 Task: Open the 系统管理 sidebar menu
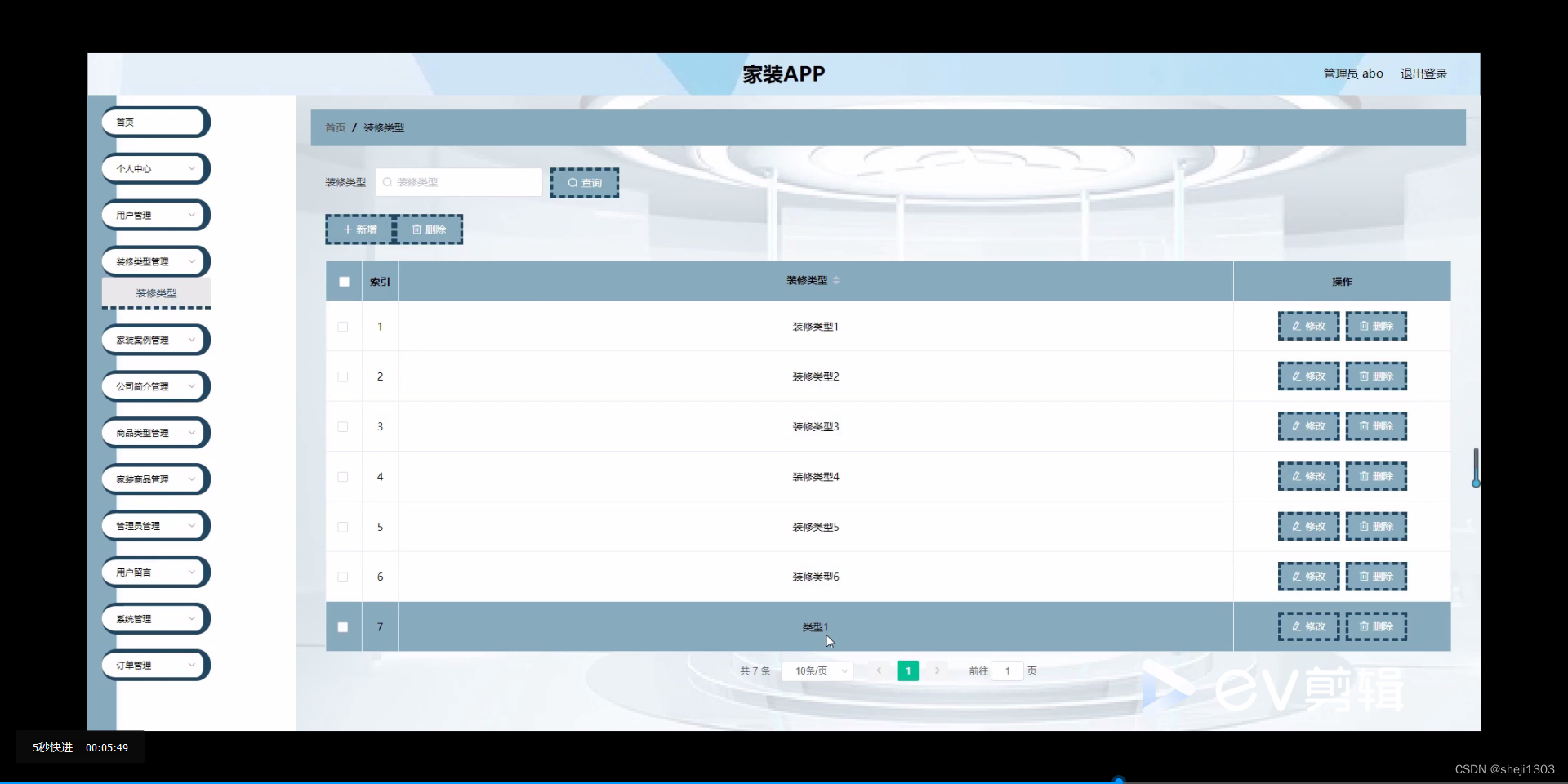[x=154, y=618]
